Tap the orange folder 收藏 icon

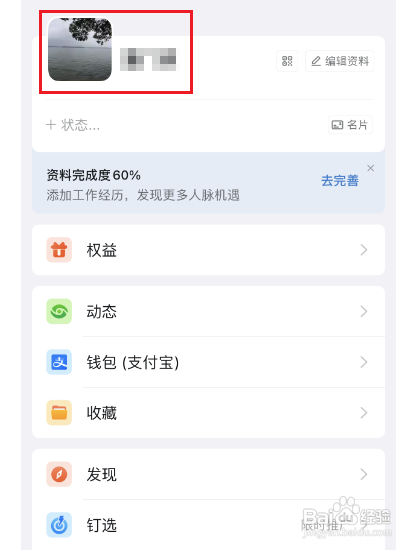click(59, 412)
